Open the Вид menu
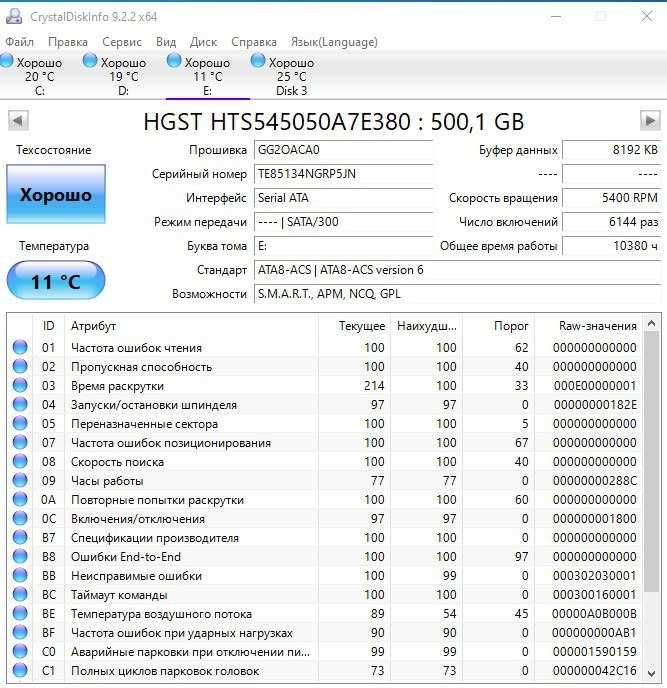The image size is (667, 688). [166, 42]
